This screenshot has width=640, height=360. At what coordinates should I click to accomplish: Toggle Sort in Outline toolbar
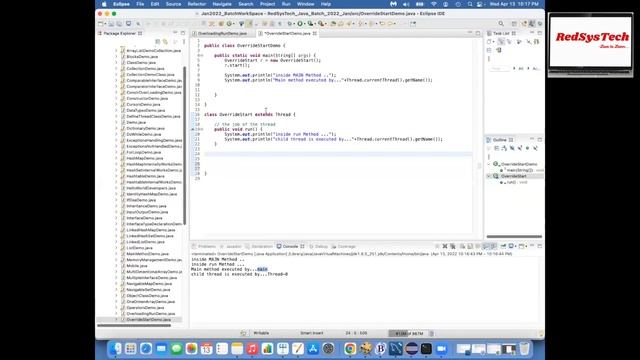504,148
